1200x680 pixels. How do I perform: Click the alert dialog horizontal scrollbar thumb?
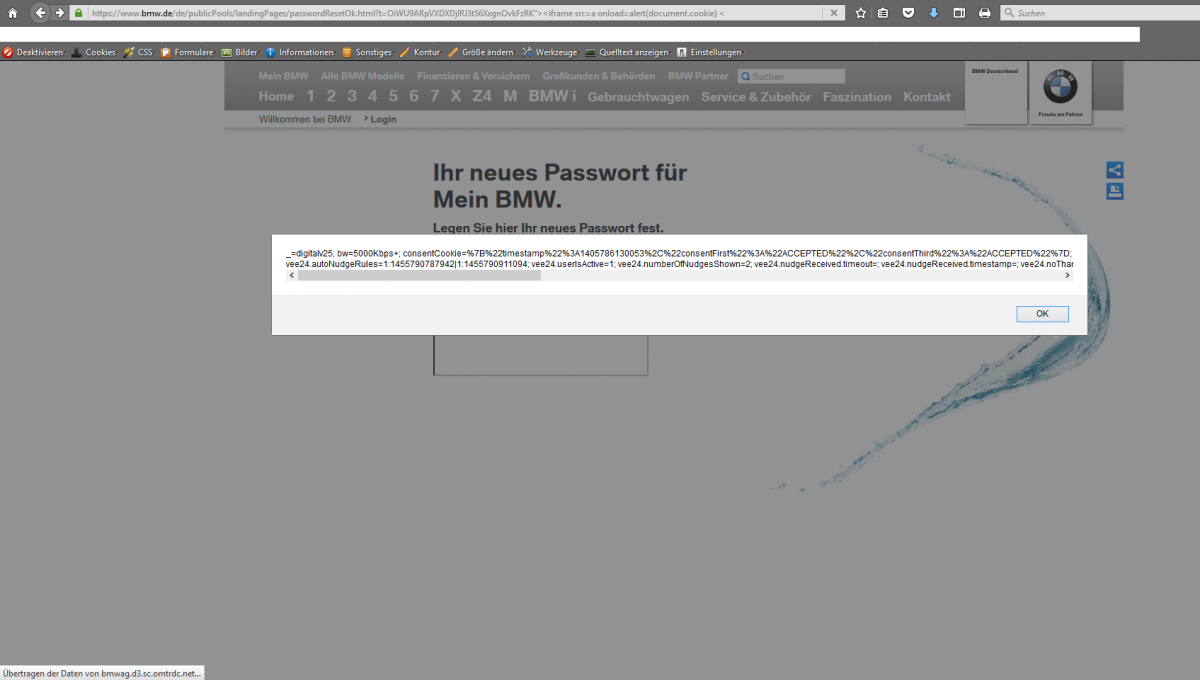pos(419,275)
